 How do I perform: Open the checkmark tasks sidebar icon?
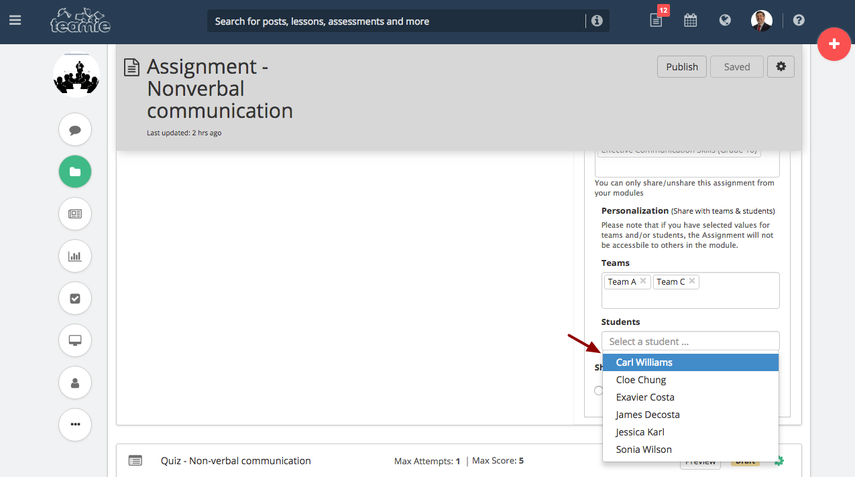(75, 298)
